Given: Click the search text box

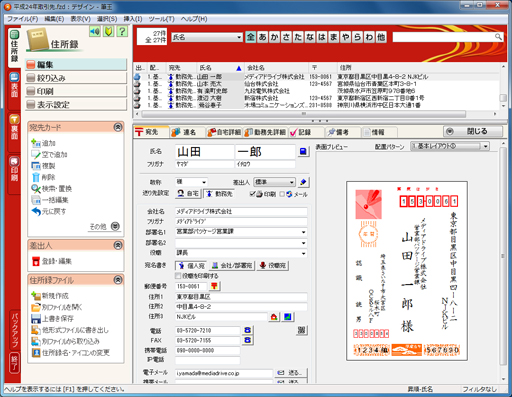Looking at the screenshot, I should tap(443, 37).
